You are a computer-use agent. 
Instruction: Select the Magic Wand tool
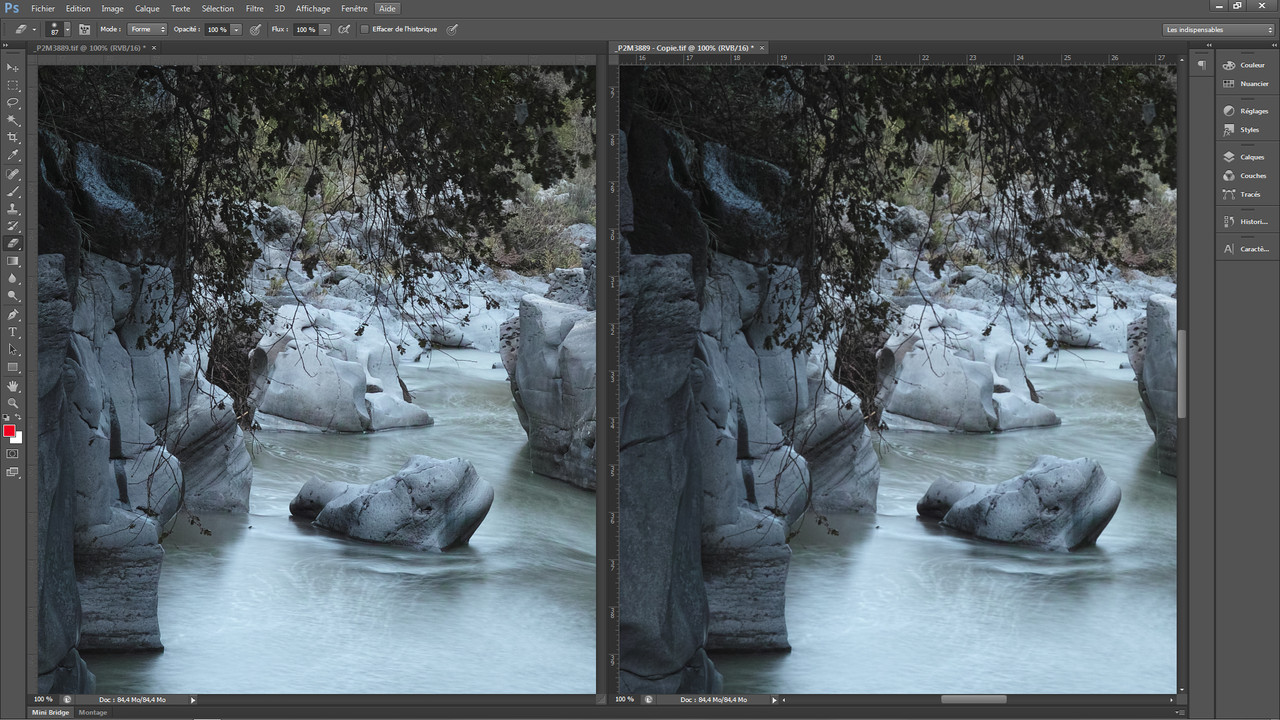point(13,120)
